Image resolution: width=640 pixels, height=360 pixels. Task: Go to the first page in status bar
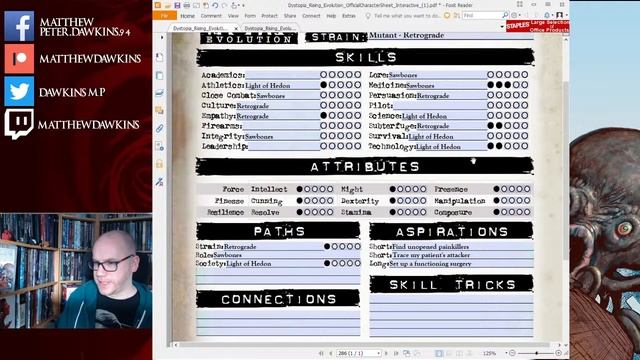(x=321, y=353)
